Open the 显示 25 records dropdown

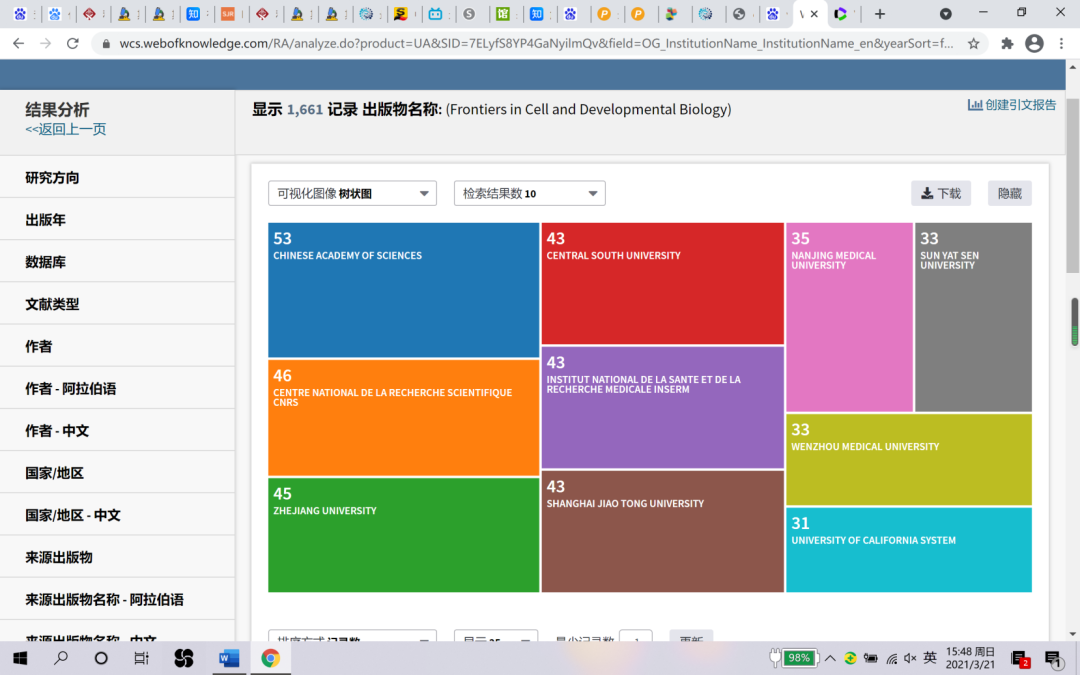pos(496,638)
